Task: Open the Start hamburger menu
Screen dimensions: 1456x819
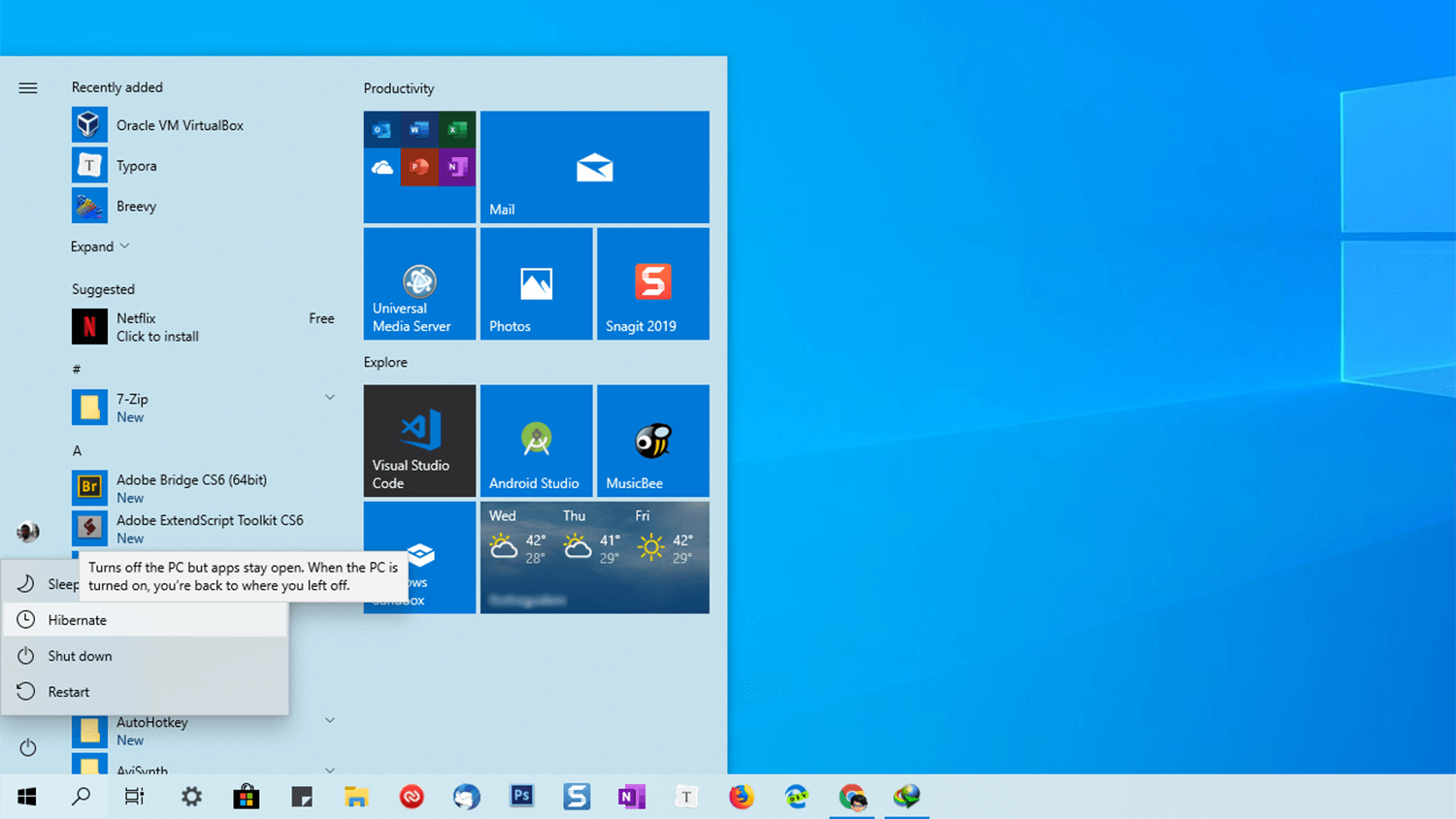Action: tap(28, 88)
